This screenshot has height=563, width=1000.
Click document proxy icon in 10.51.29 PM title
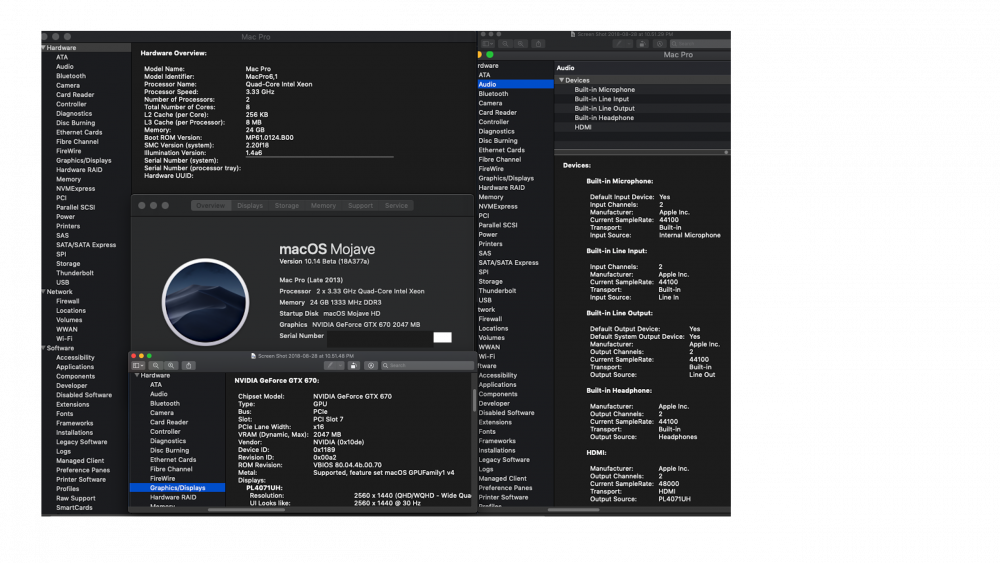[573, 34]
